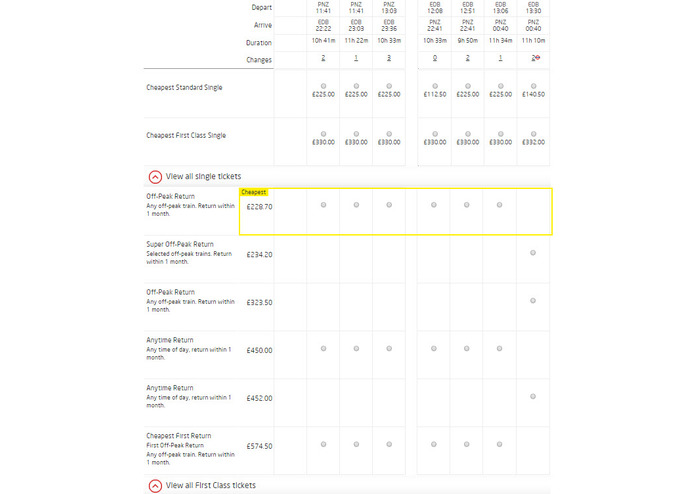695x494 pixels.
Task: Select £330.00 First Class Single for 13:03 departure
Action: (x=389, y=134)
